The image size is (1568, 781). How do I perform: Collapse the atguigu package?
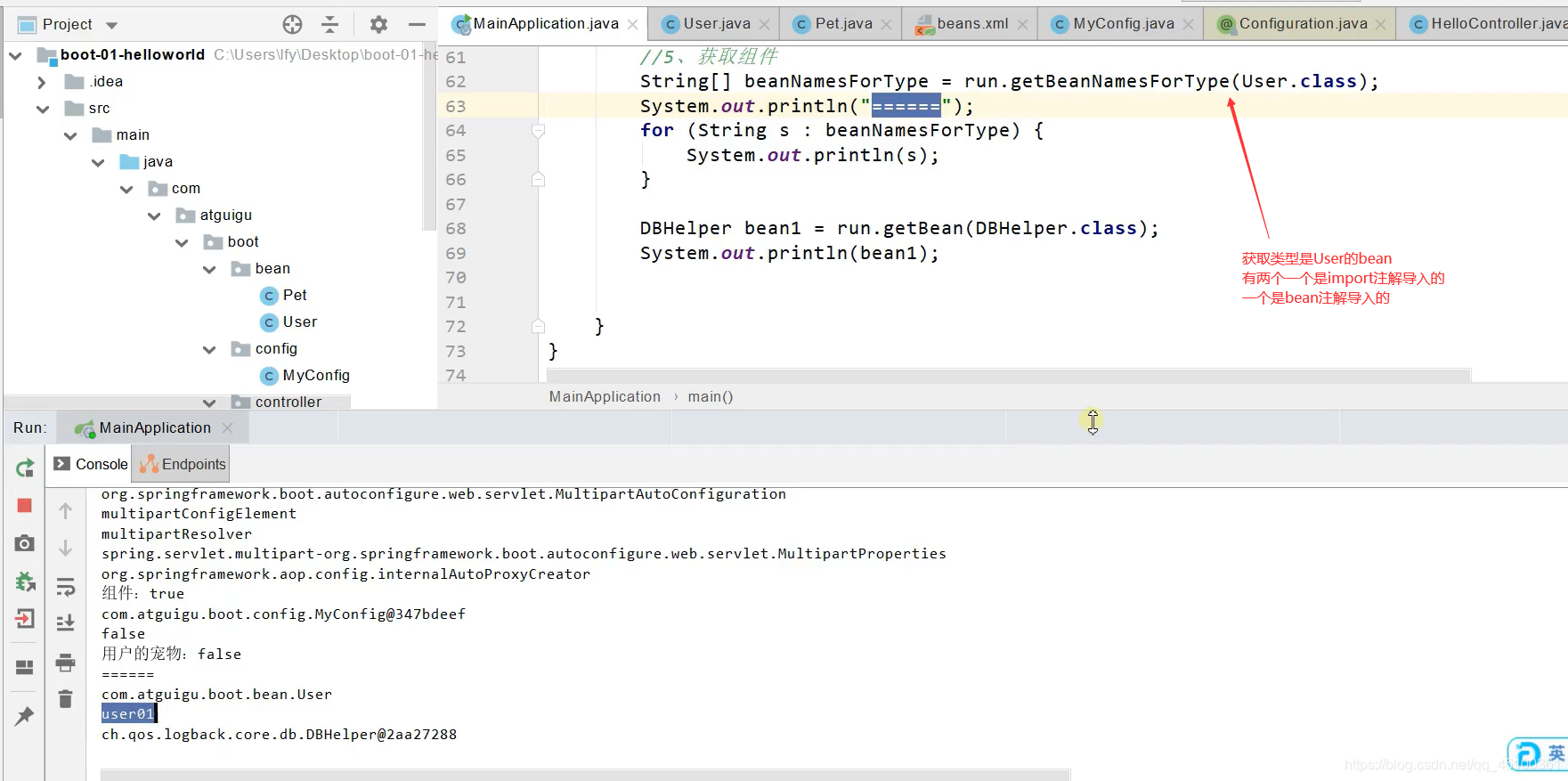pos(154,216)
